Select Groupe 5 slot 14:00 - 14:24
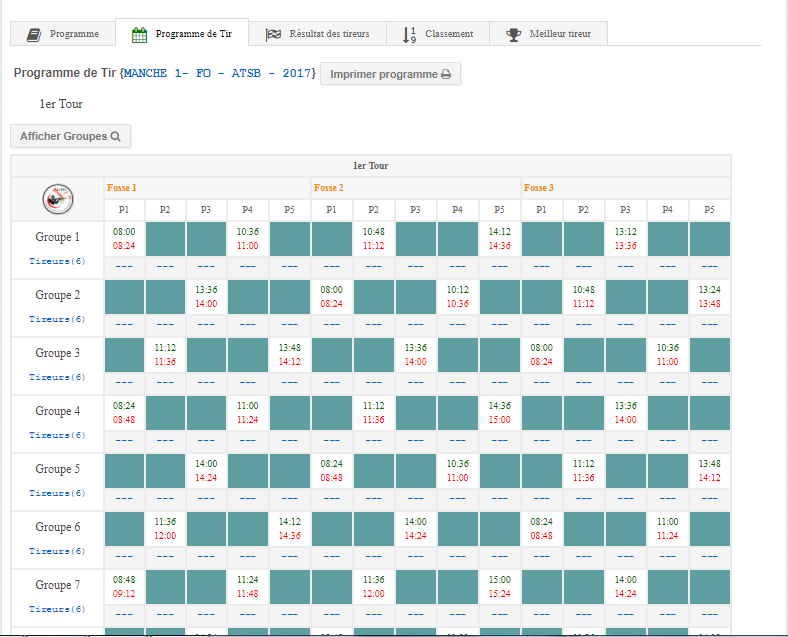The image size is (788, 637). point(206,471)
